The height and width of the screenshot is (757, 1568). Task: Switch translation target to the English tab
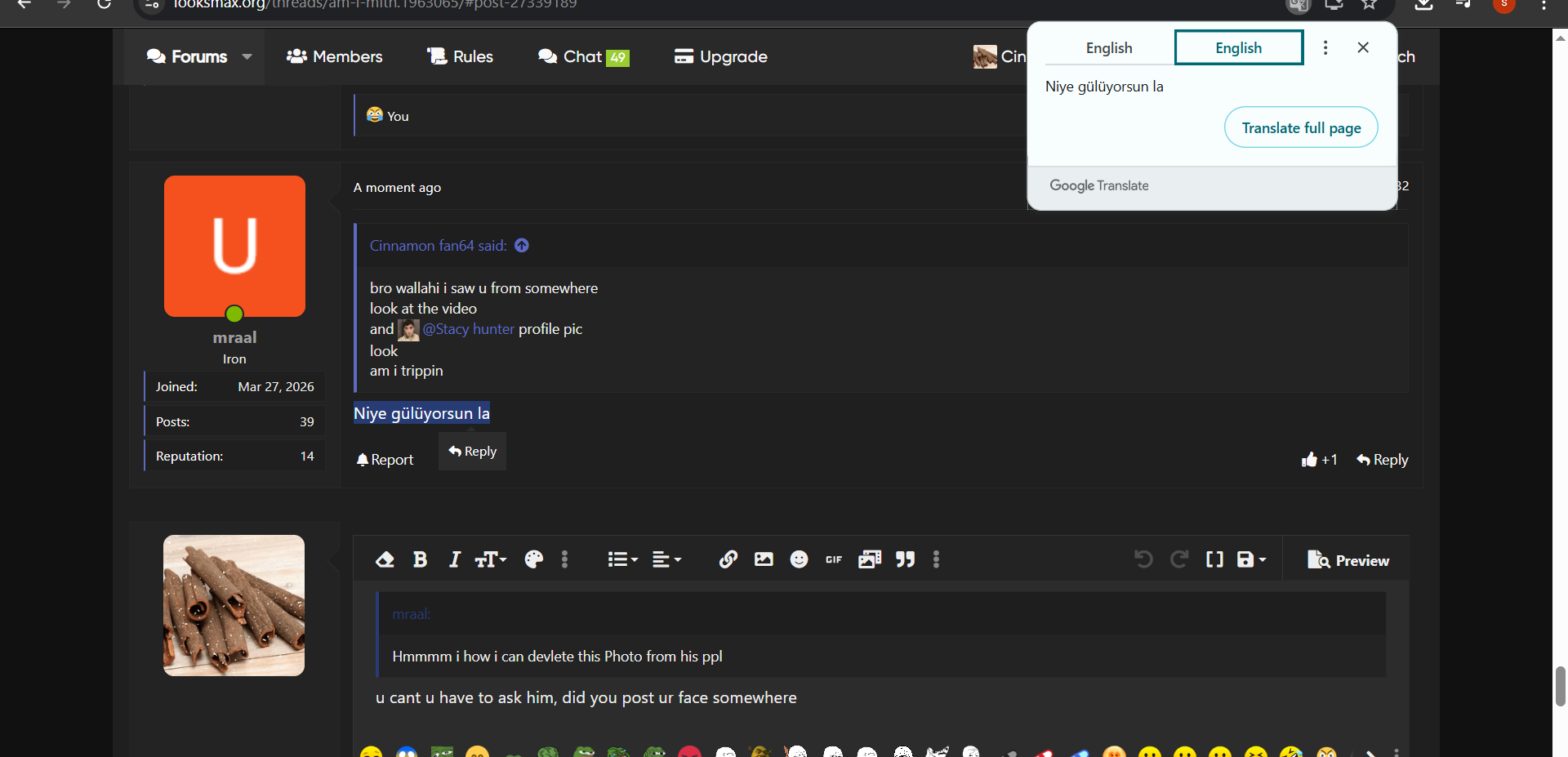click(x=1238, y=47)
